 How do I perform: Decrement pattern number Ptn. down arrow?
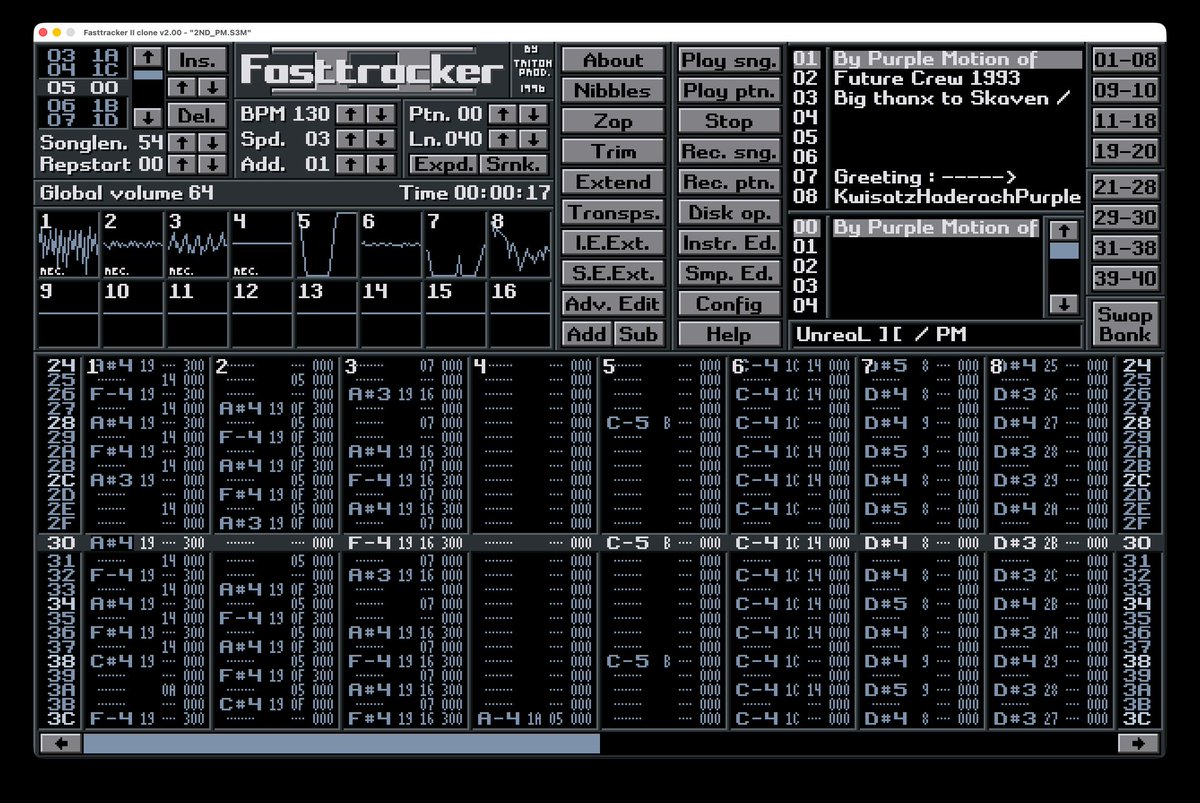(x=534, y=114)
